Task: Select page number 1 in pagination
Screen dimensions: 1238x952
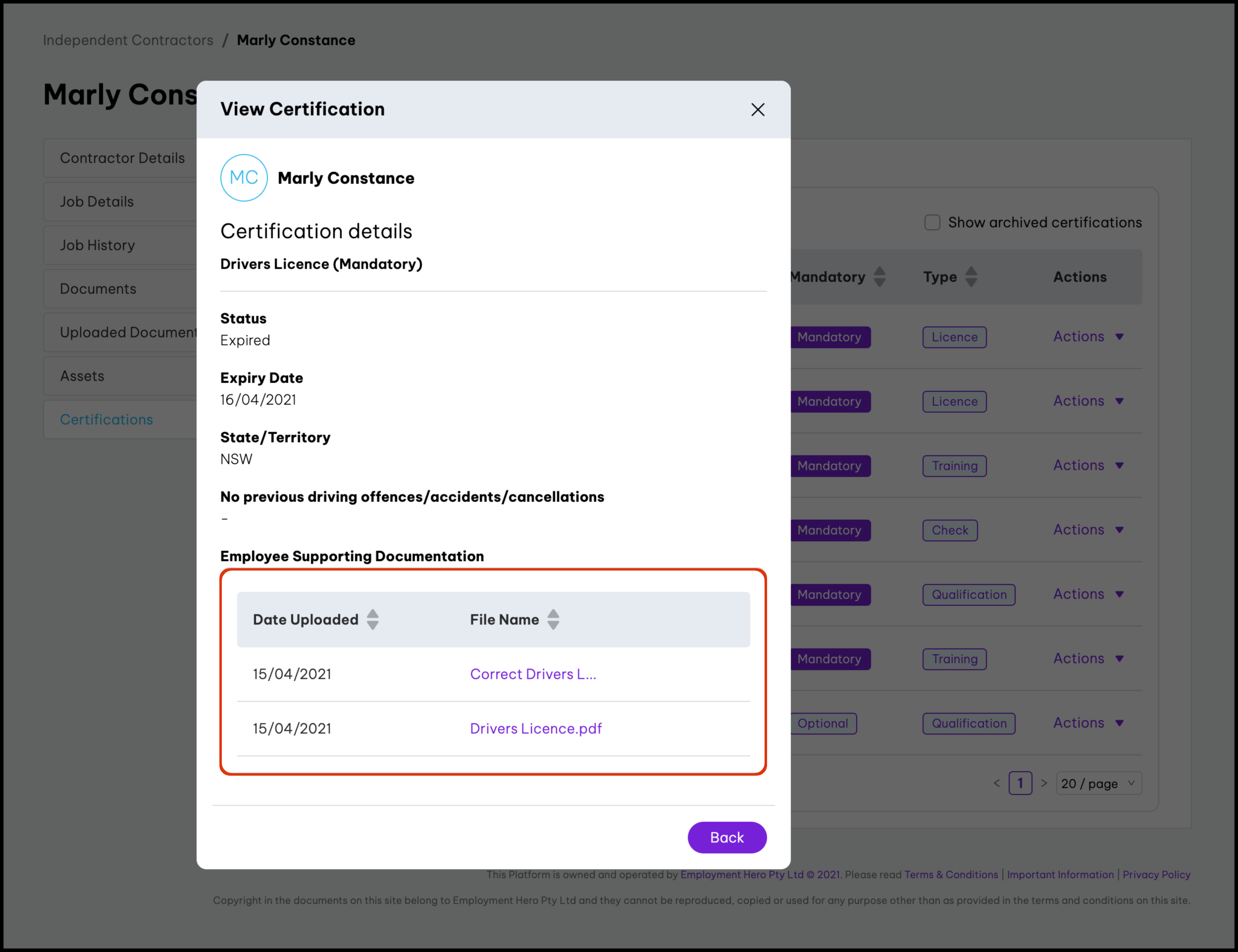Action: (1020, 783)
